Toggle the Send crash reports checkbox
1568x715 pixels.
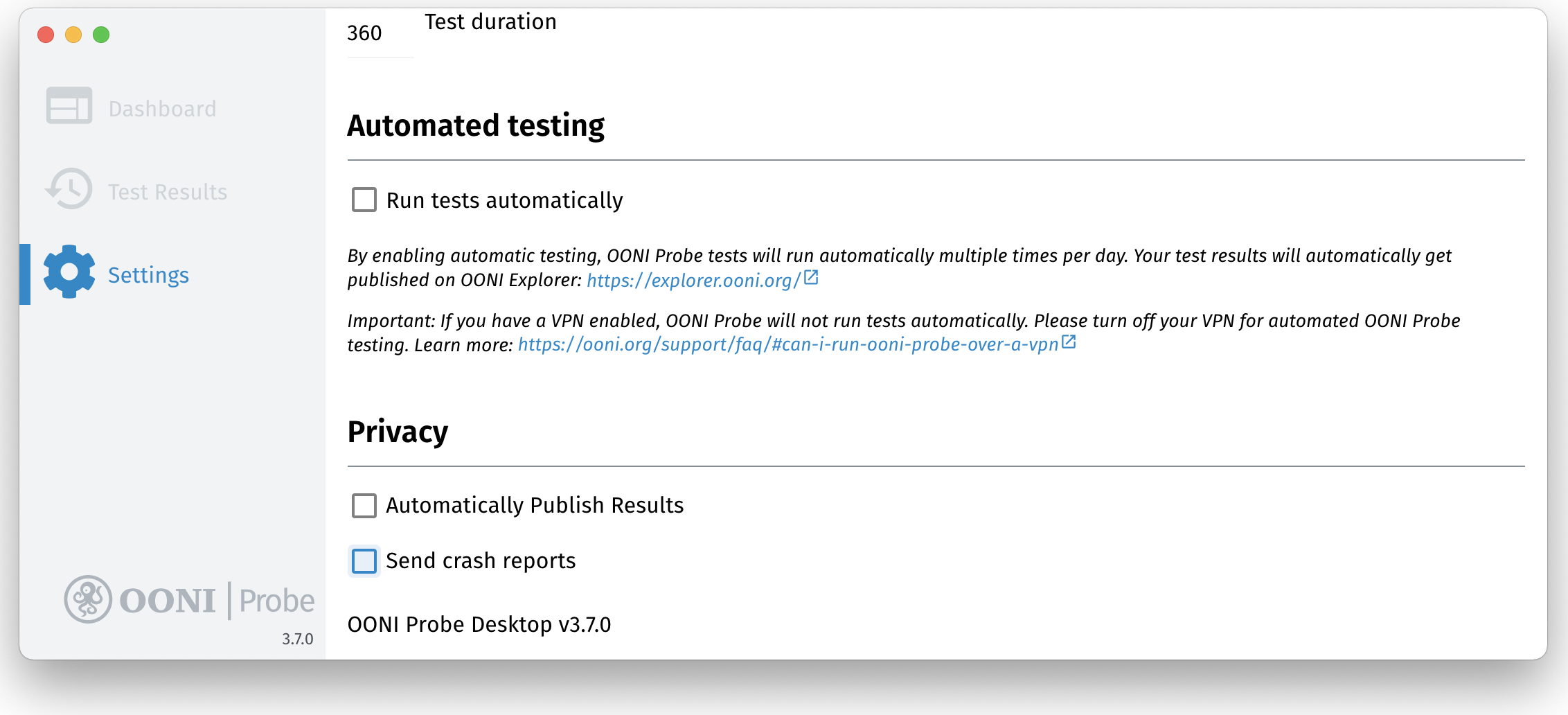point(364,561)
